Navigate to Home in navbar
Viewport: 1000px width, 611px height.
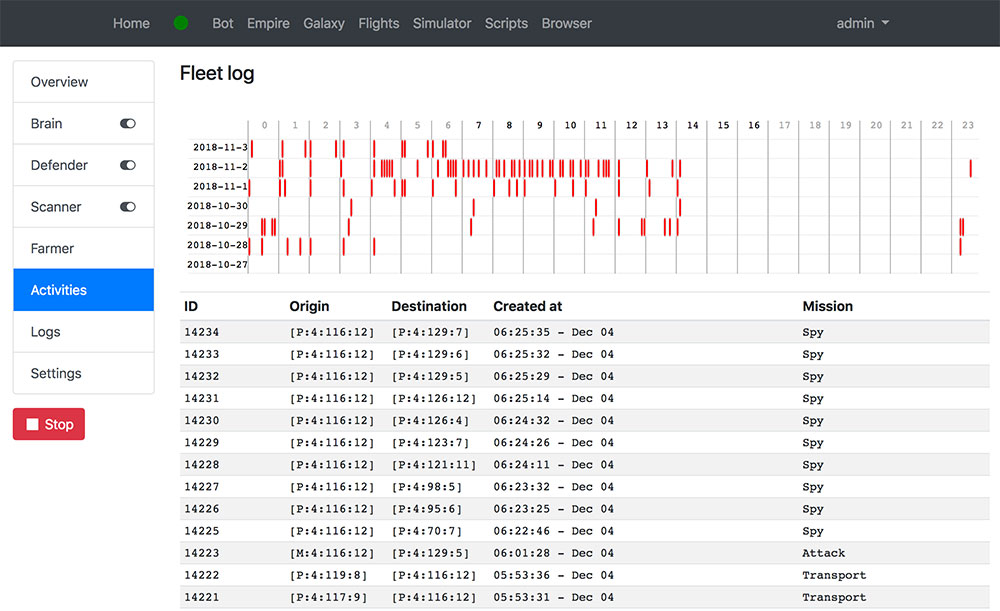point(131,23)
